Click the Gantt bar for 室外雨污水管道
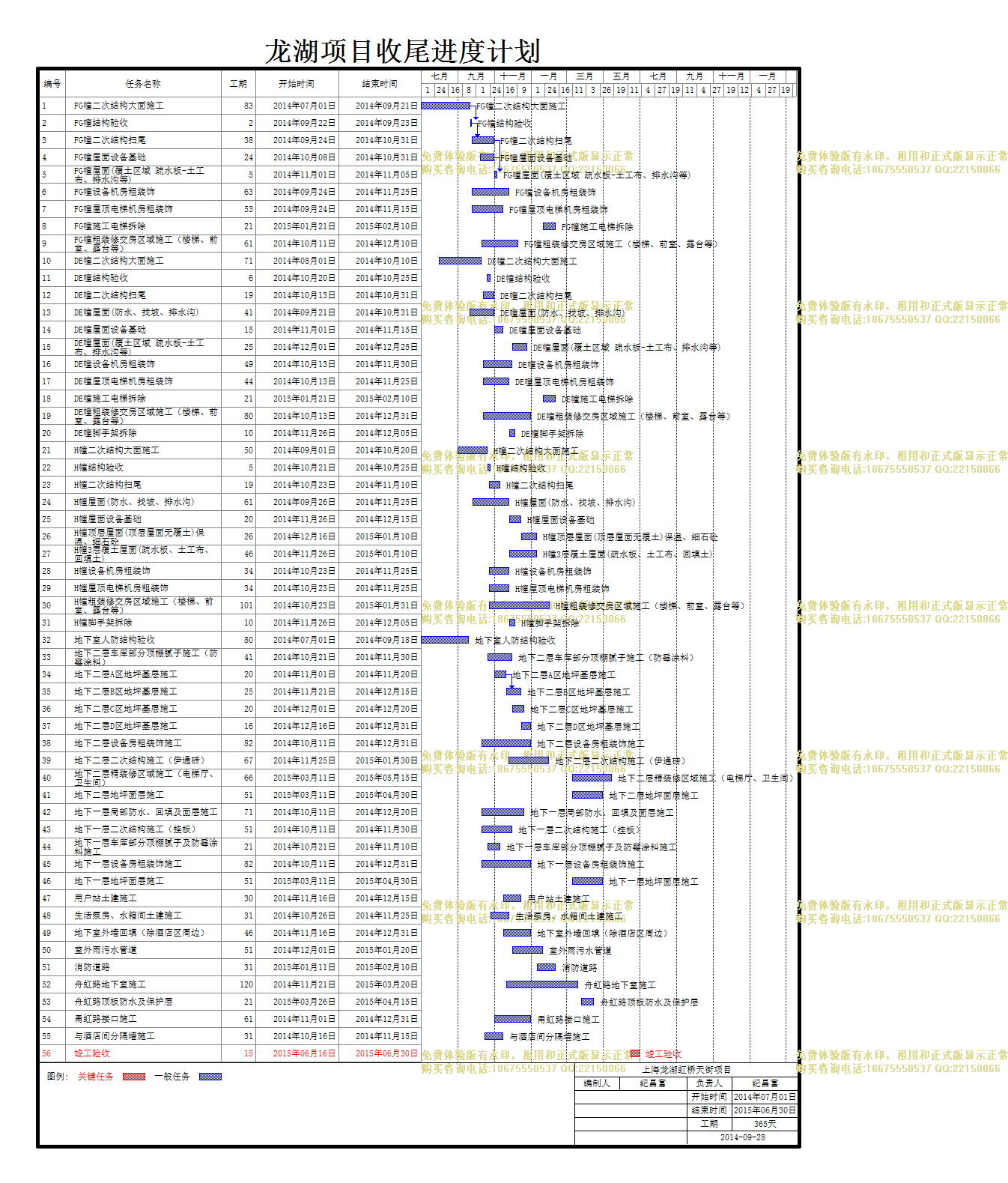 point(527,950)
